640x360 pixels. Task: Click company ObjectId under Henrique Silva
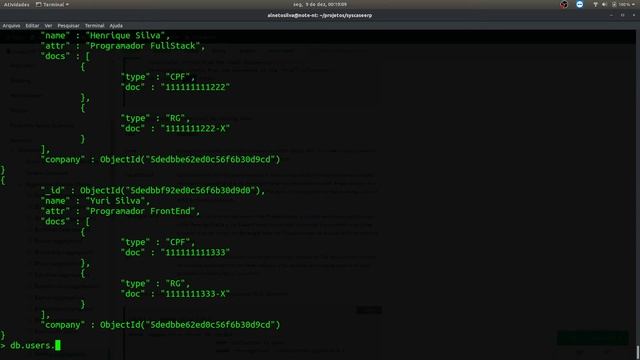click(190, 159)
